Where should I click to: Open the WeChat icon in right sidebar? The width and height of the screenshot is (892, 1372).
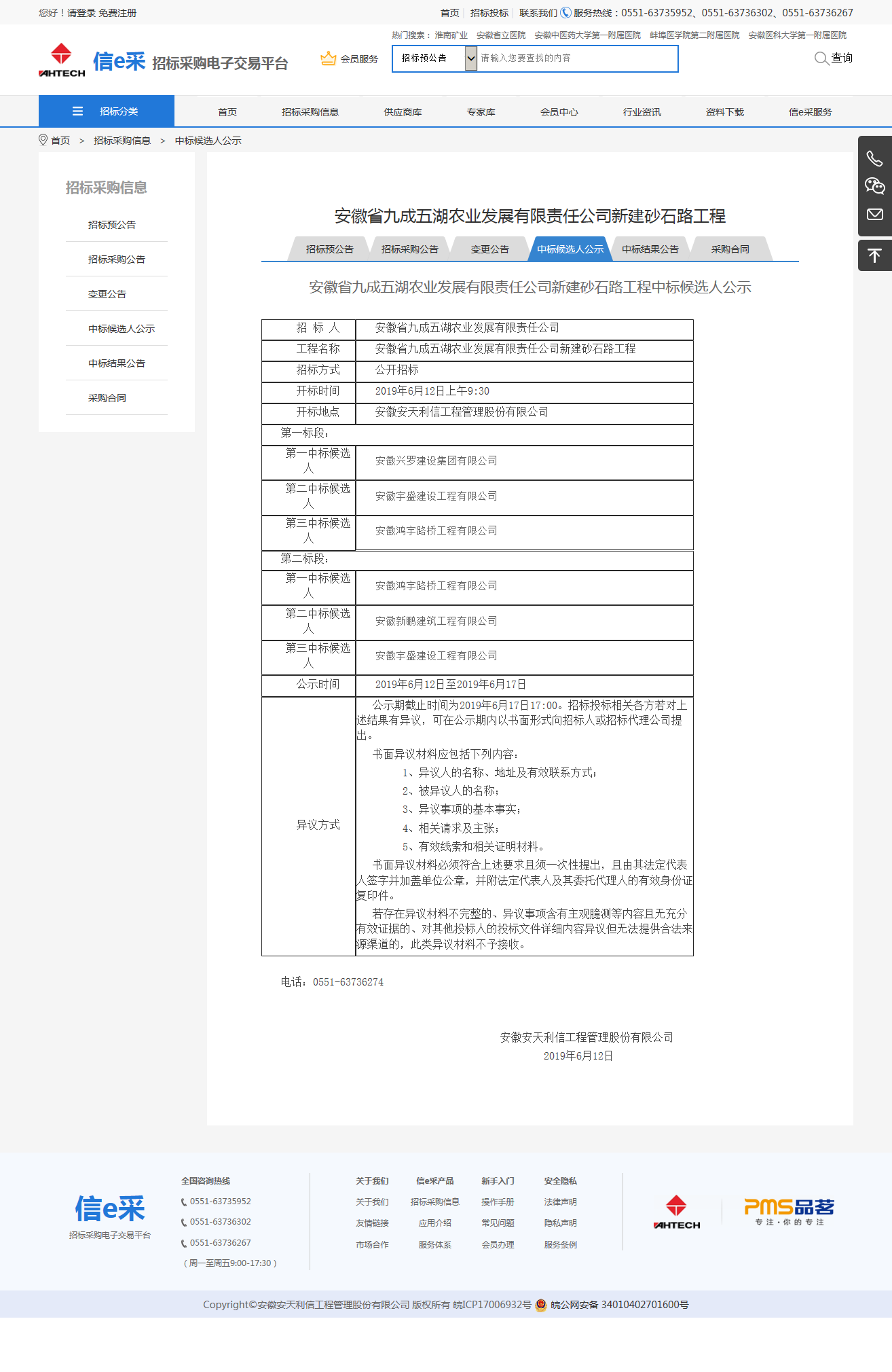coord(874,186)
